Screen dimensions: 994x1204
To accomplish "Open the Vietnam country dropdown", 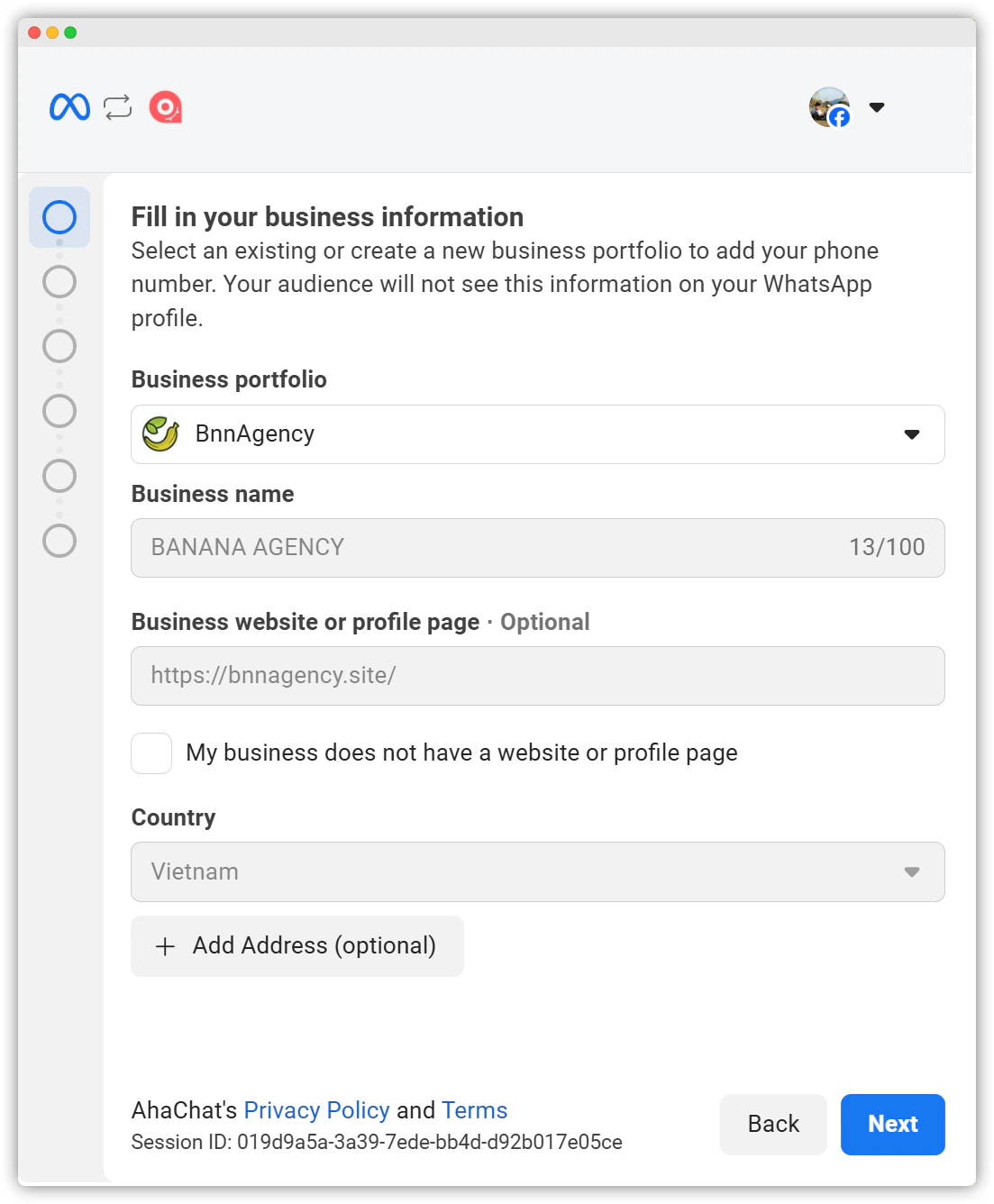I will pyautogui.click(x=538, y=872).
